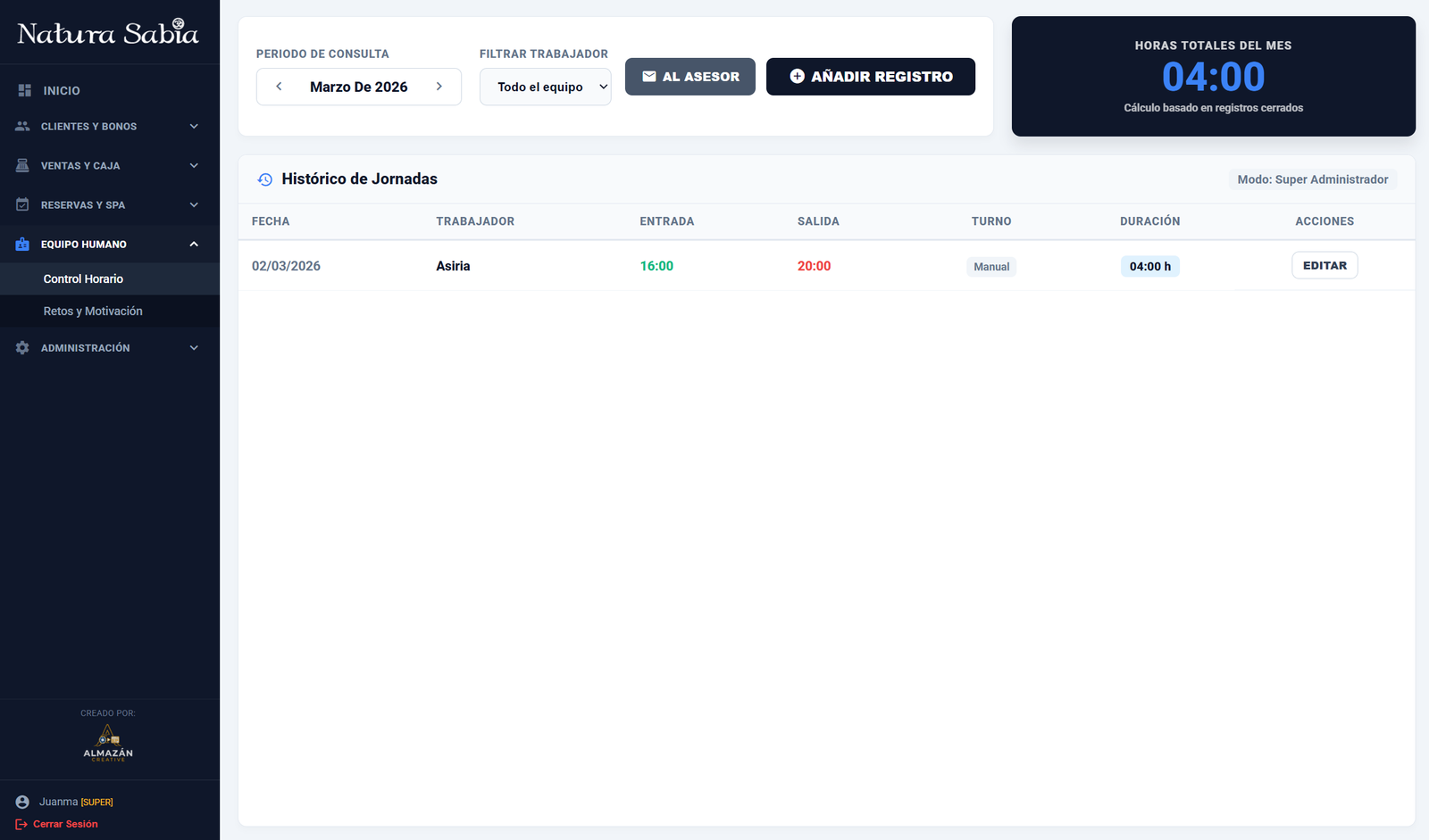Collapse the Equipo Humano section chevron

(194, 244)
